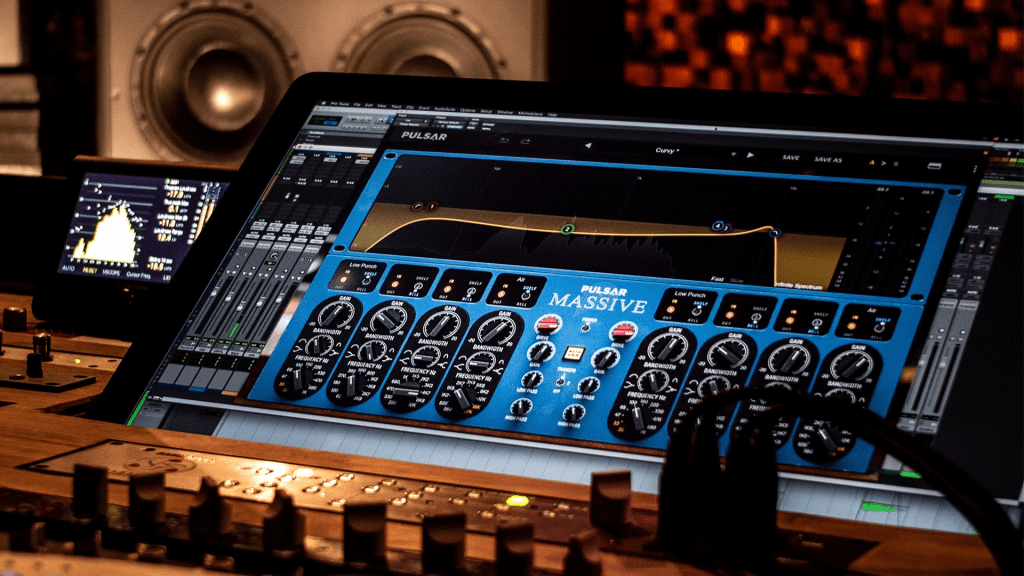Click the redo arrow in Pulsar header
This screenshot has height=576, width=1024.
526,142
